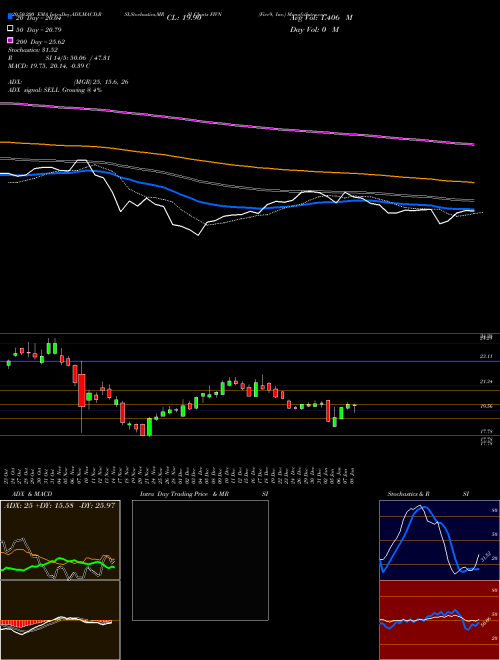Select the "20 Day - 20.04" legend text
This screenshot has height=660, width=500.
(38, 17)
